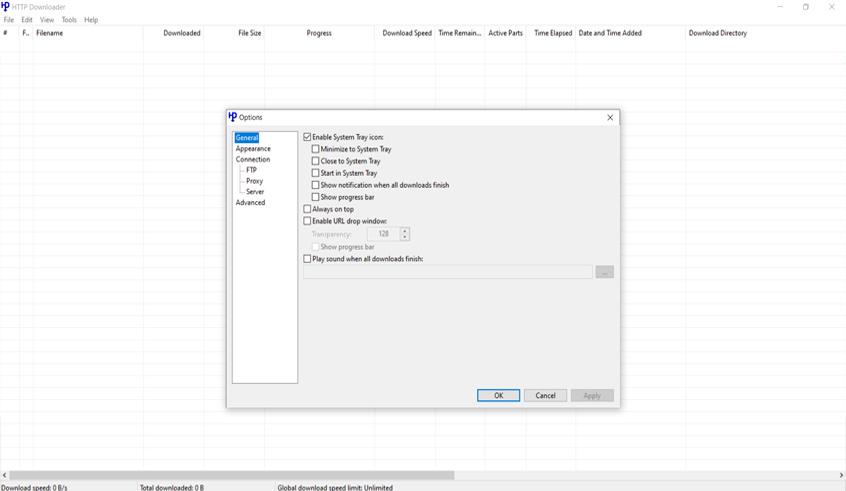Click the Progress column header
This screenshot has width=846, height=491.
[319, 33]
